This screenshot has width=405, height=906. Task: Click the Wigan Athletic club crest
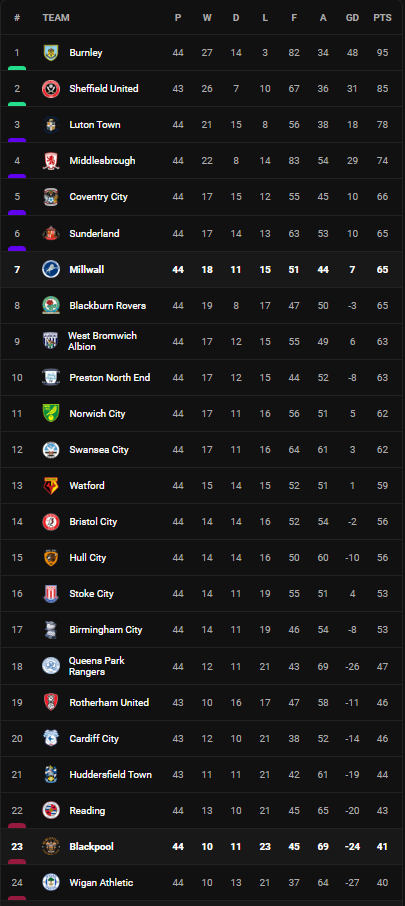click(x=51, y=882)
